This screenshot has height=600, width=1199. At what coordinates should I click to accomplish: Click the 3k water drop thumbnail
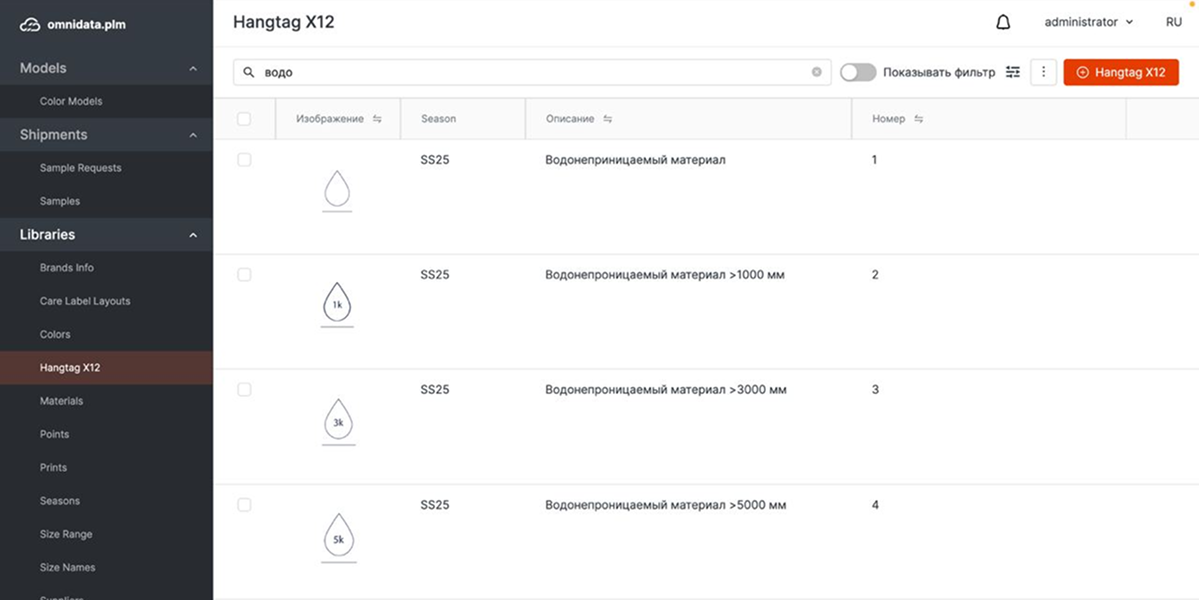pyautogui.click(x=338, y=421)
